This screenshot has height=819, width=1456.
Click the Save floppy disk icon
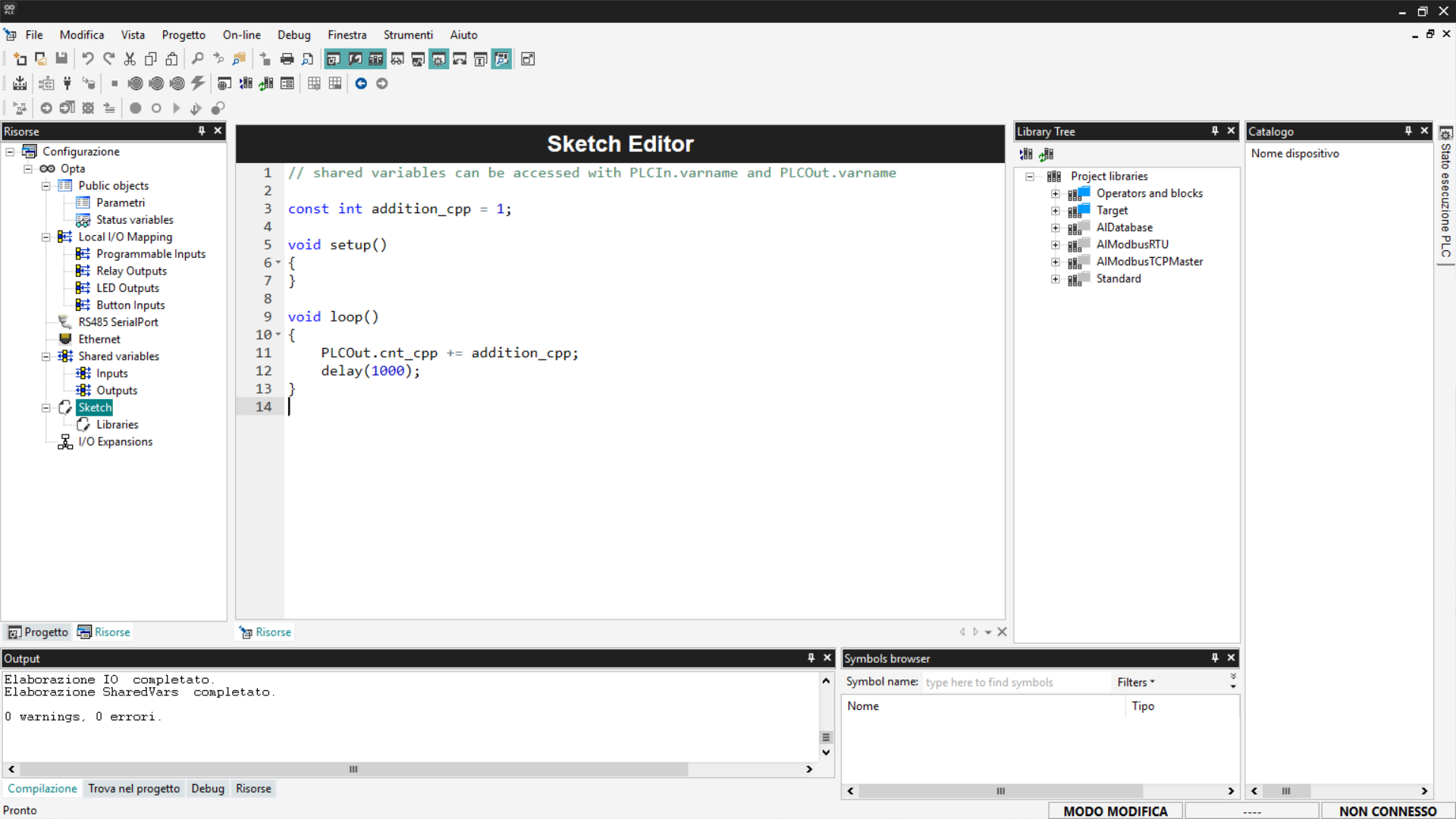tap(61, 59)
